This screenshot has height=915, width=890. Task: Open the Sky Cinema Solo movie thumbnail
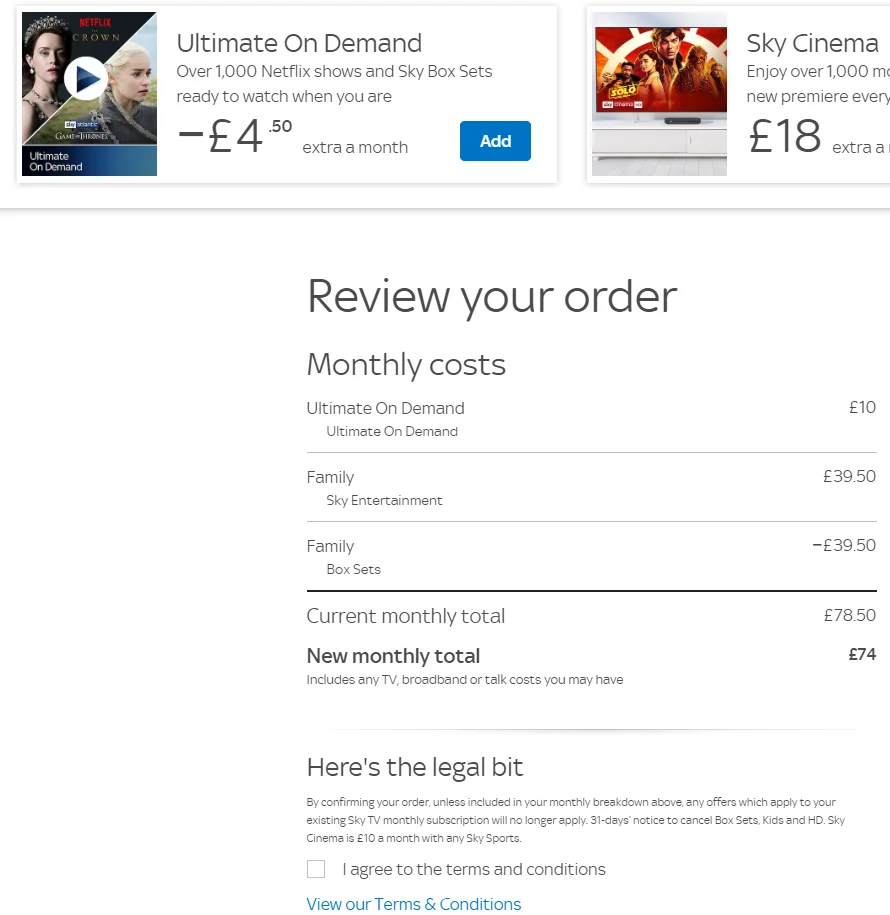[x=659, y=94]
